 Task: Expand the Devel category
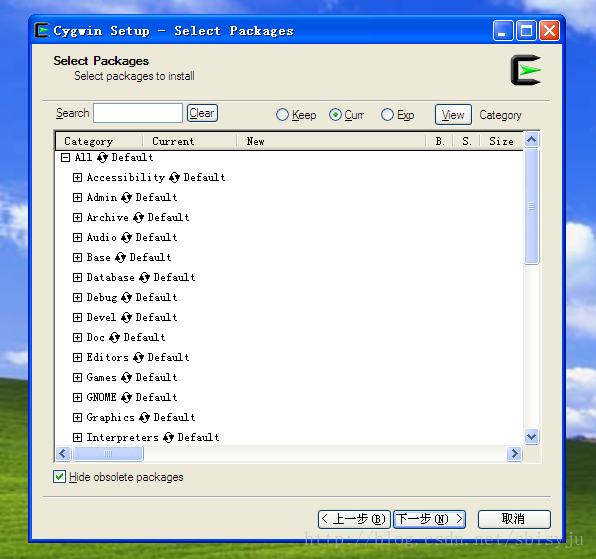coord(77,317)
